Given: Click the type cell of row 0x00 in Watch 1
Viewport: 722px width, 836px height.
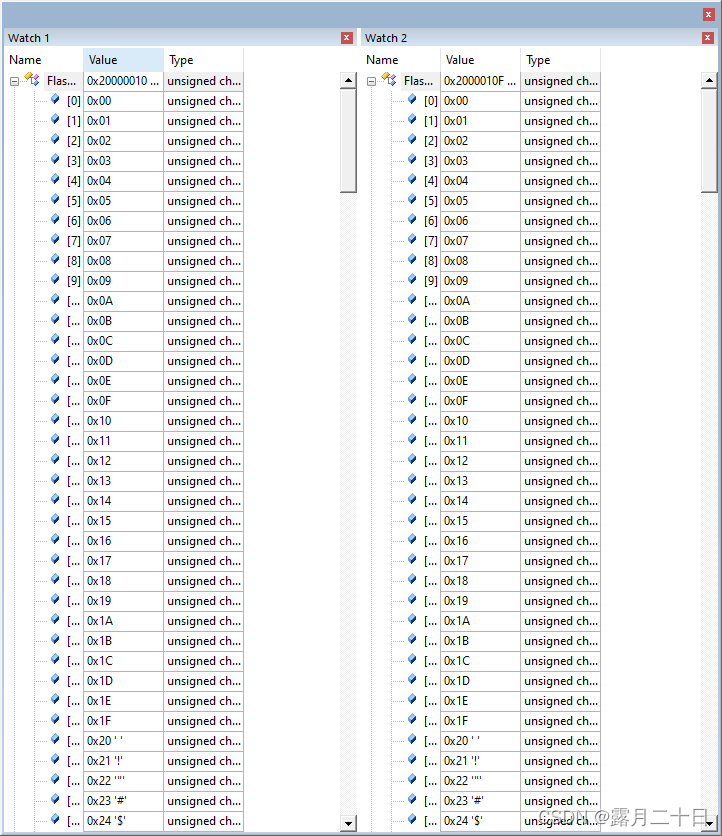Looking at the screenshot, I should (204, 101).
